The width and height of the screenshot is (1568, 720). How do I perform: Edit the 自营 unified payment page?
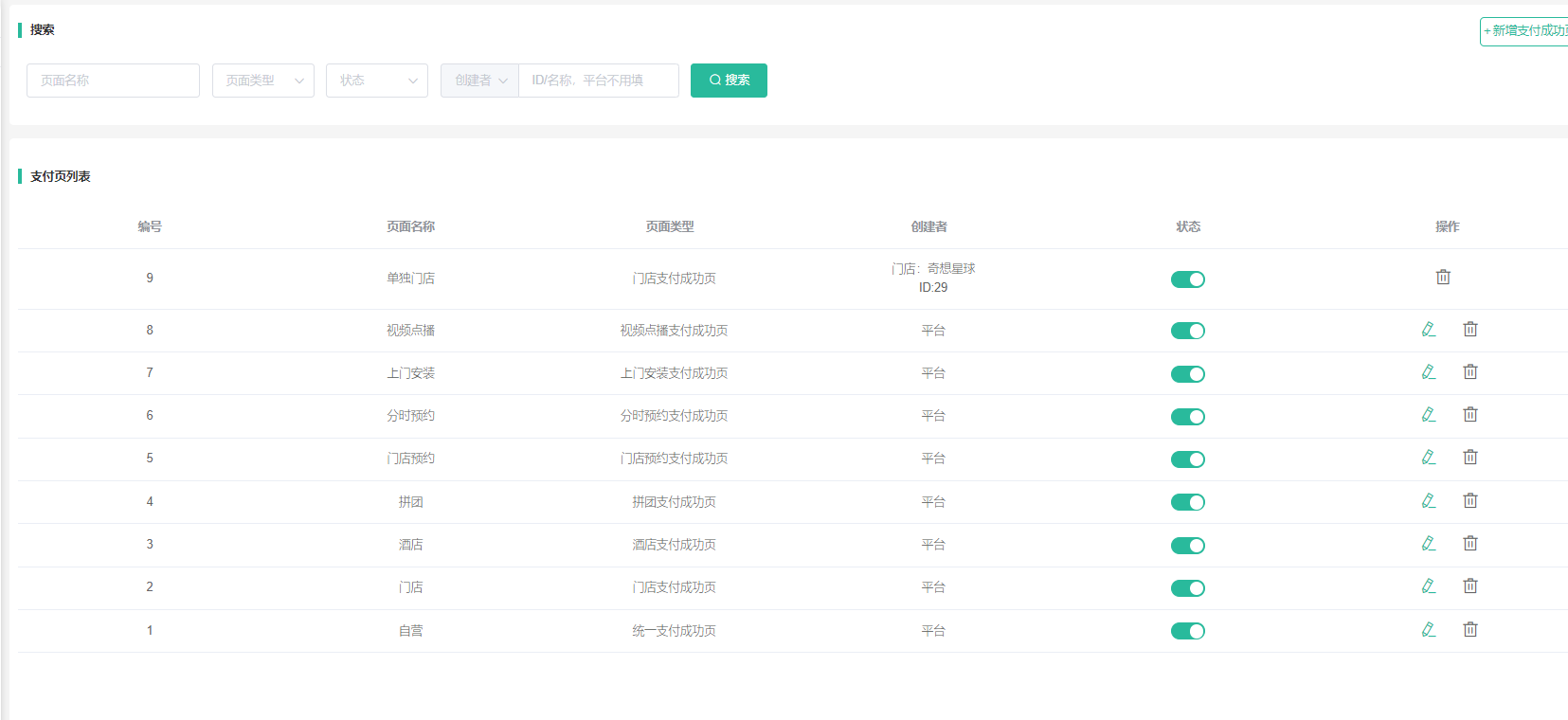pyautogui.click(x=1429, y=630)
